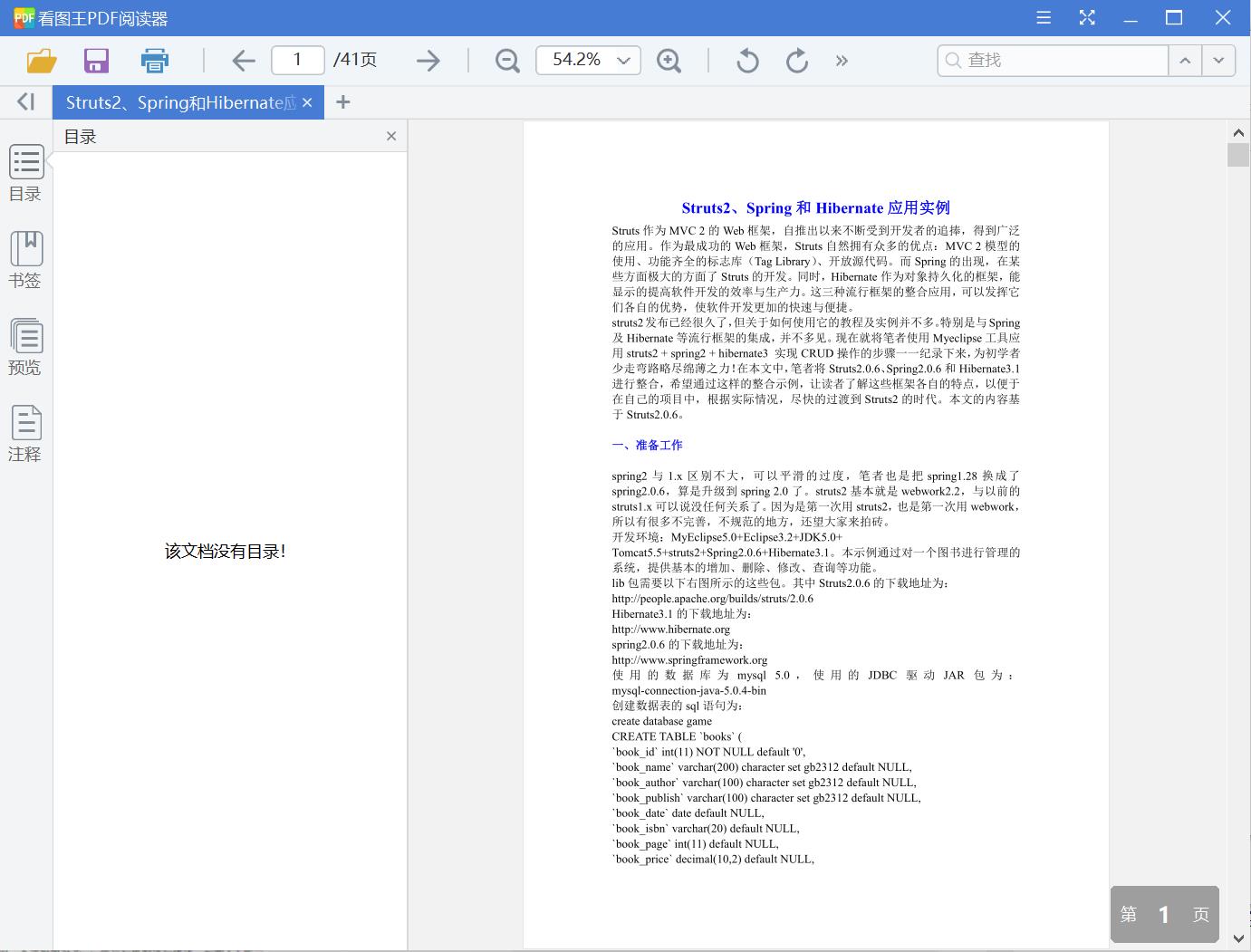Click the line create database game
This screenshot has width=1251, height=952.
point(661,721)
